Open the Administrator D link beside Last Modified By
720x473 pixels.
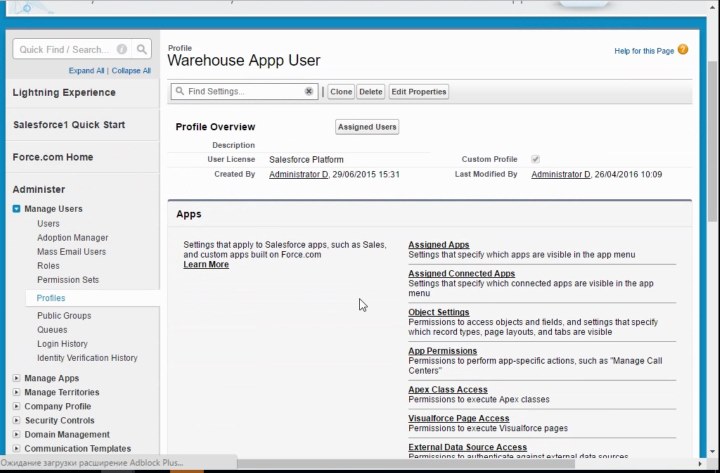pyautogui.click(x=561, y=175)
